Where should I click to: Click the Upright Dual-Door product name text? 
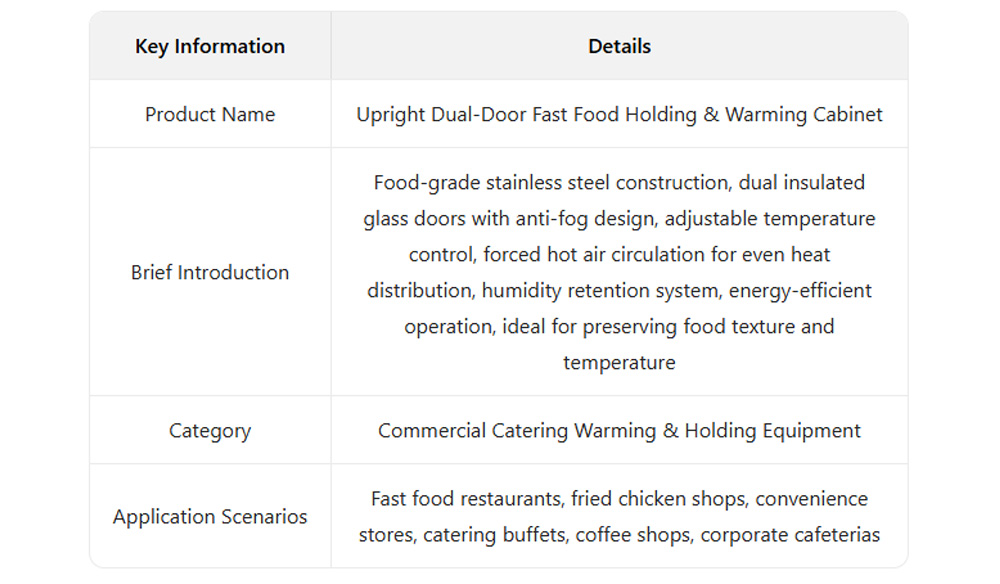coord(619,114)
